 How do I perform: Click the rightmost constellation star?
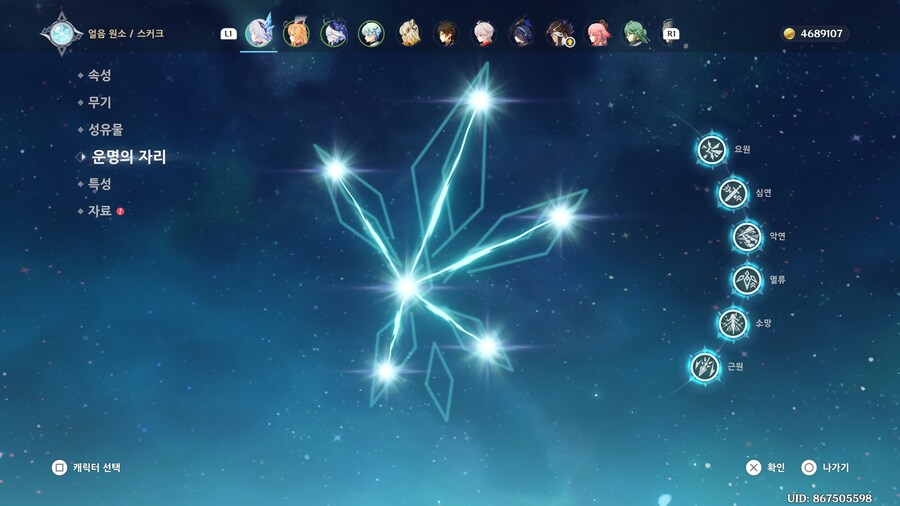click(560, 216)
